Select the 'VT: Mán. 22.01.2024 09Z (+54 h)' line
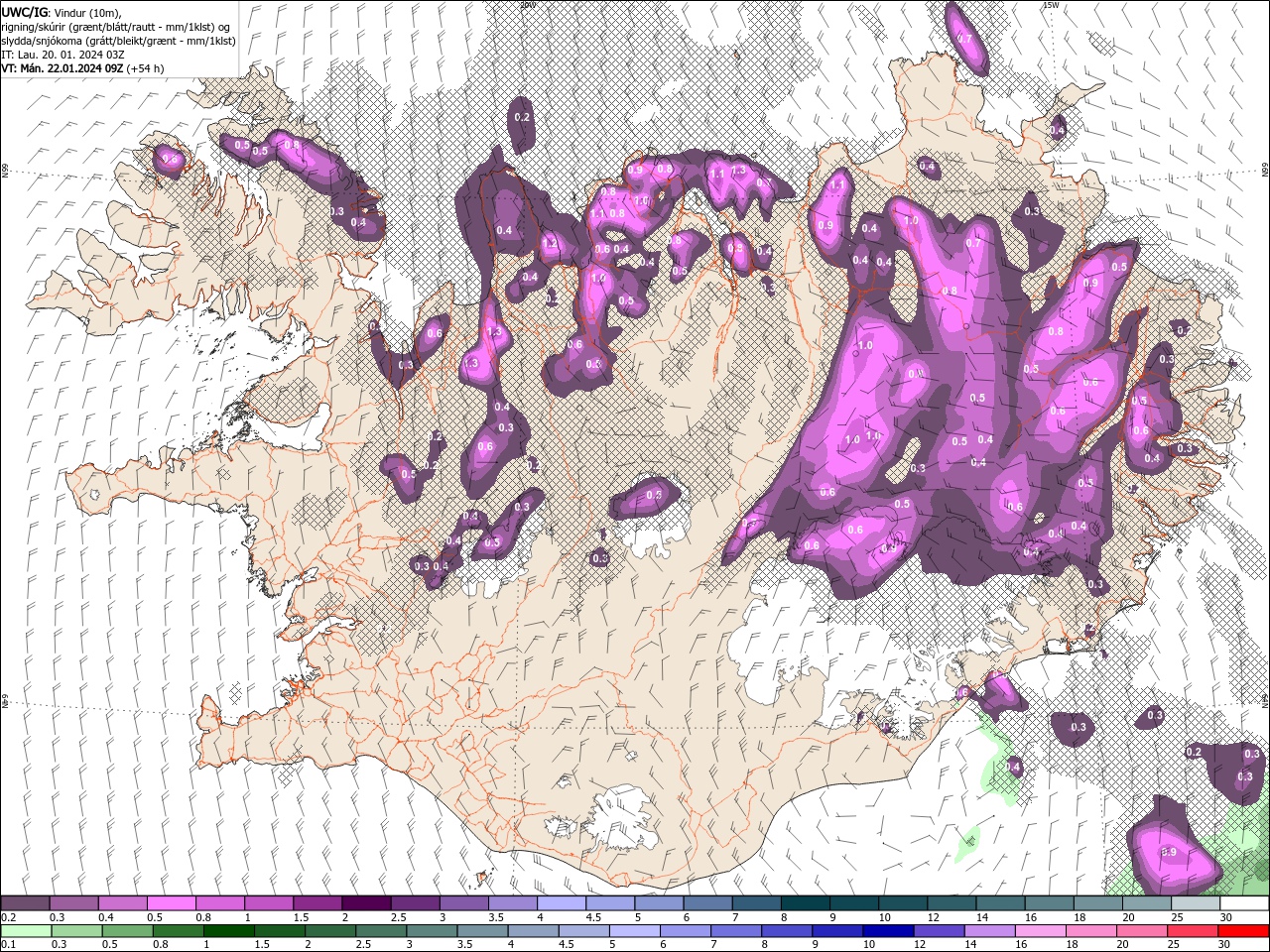Viewport: 1270px width, 952px height. pyautogui.click(x=83, y=68)
